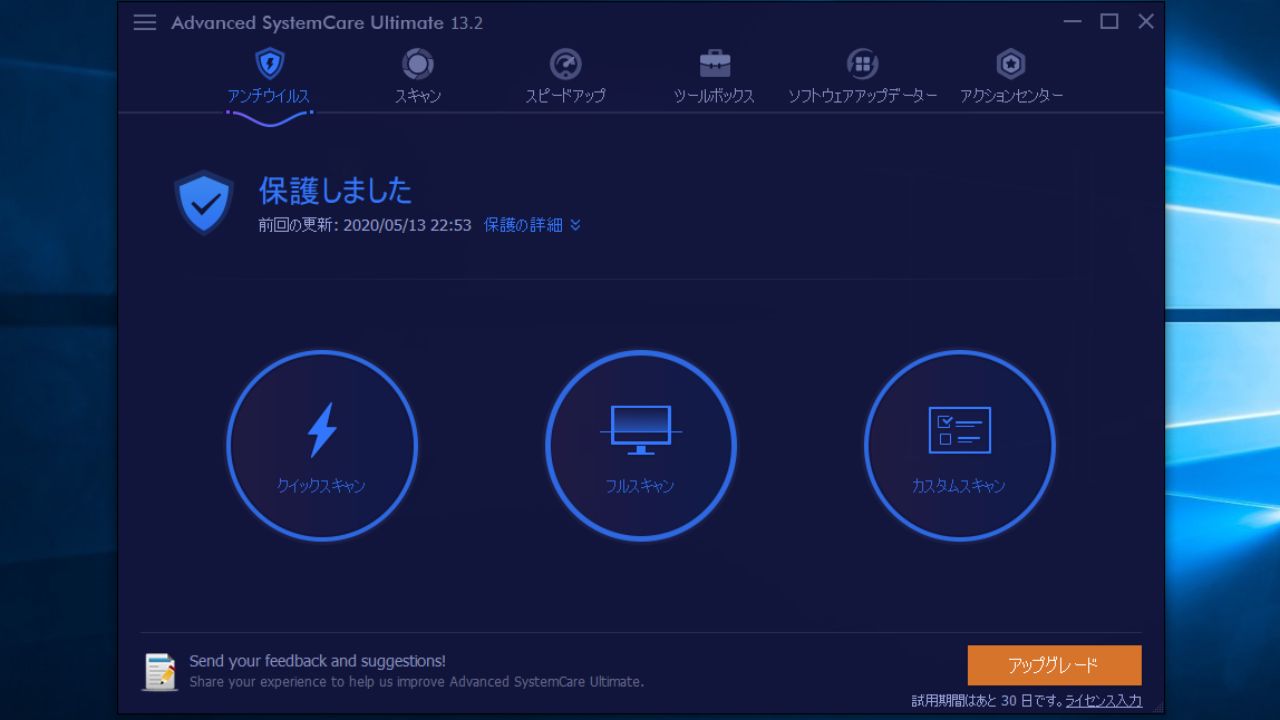Switch to the アンチウイルス tab

coord(269,97)
